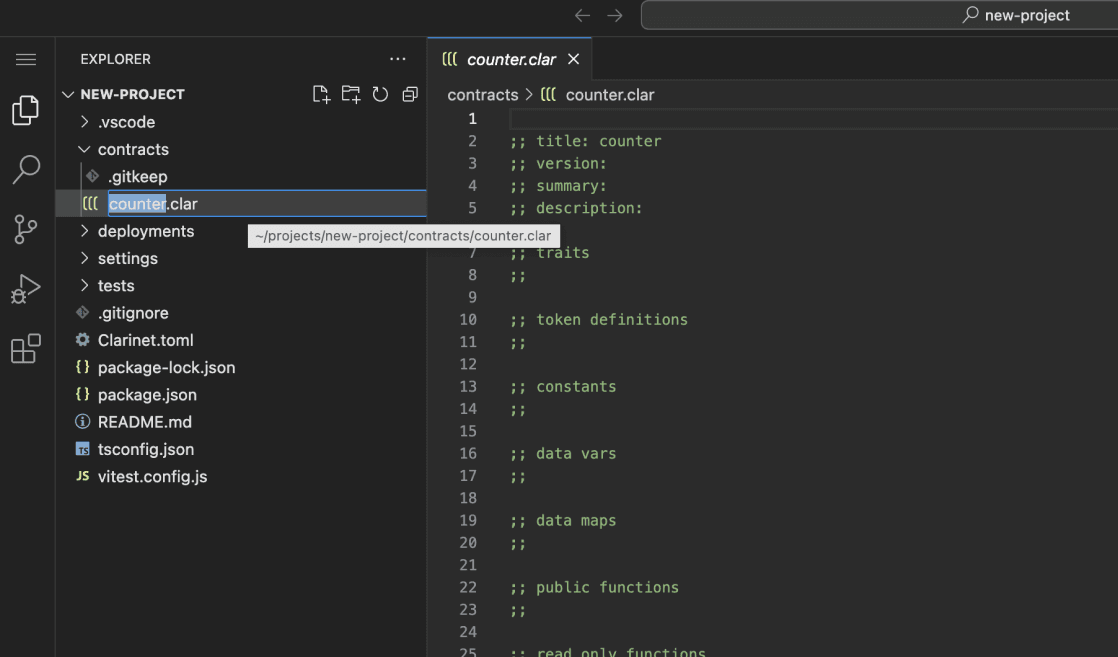
Task: Click the New File icon in Explorer
Action: 321,94
